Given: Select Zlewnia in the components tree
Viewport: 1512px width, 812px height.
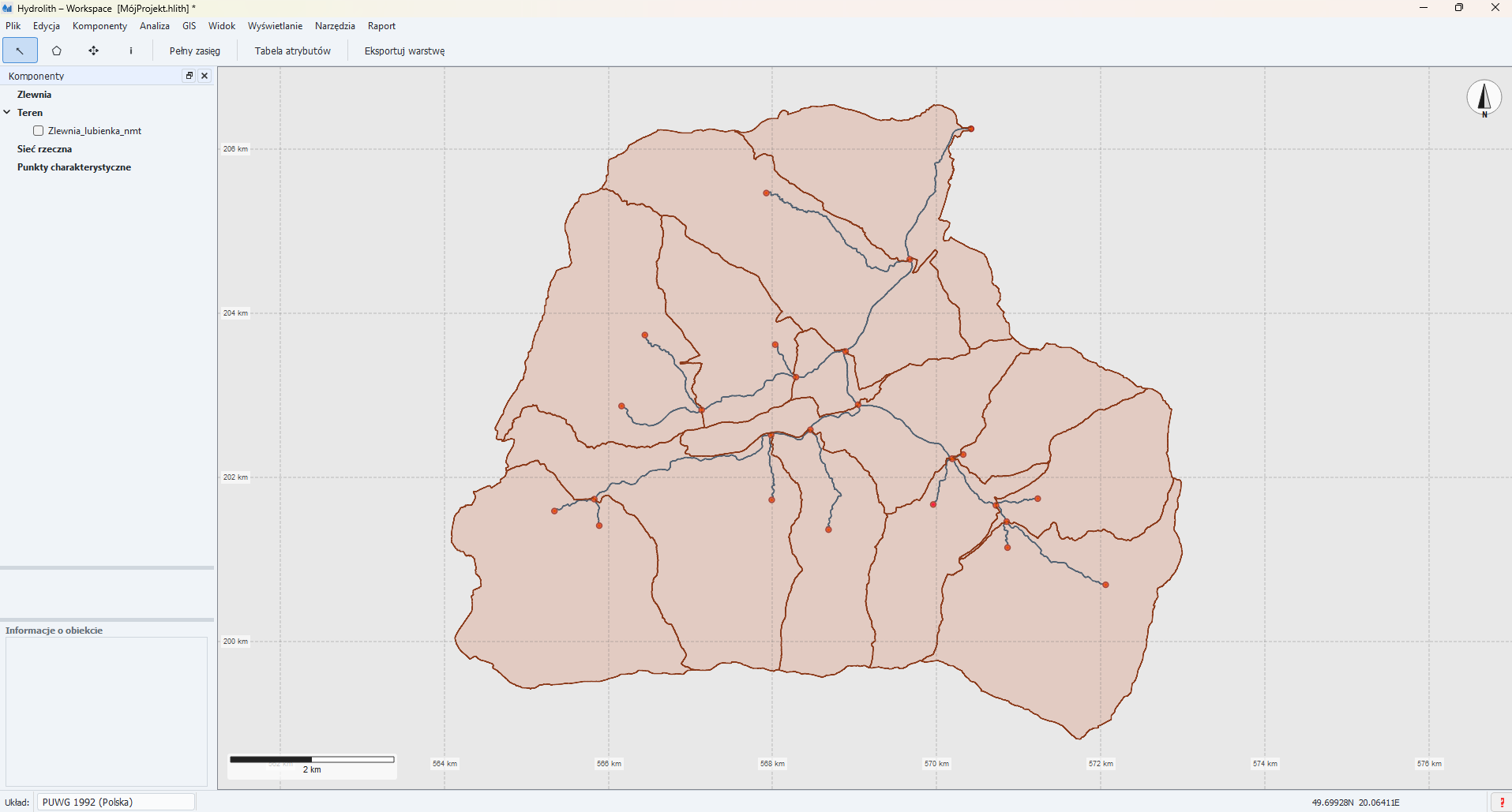Looking at the screenshot, I should 34,95.
